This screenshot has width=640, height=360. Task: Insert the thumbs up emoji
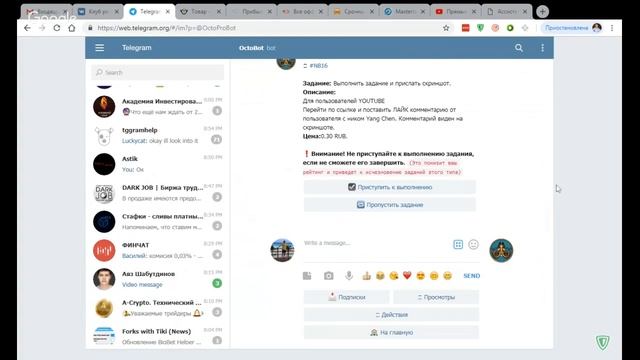click(x=367, y=276)
